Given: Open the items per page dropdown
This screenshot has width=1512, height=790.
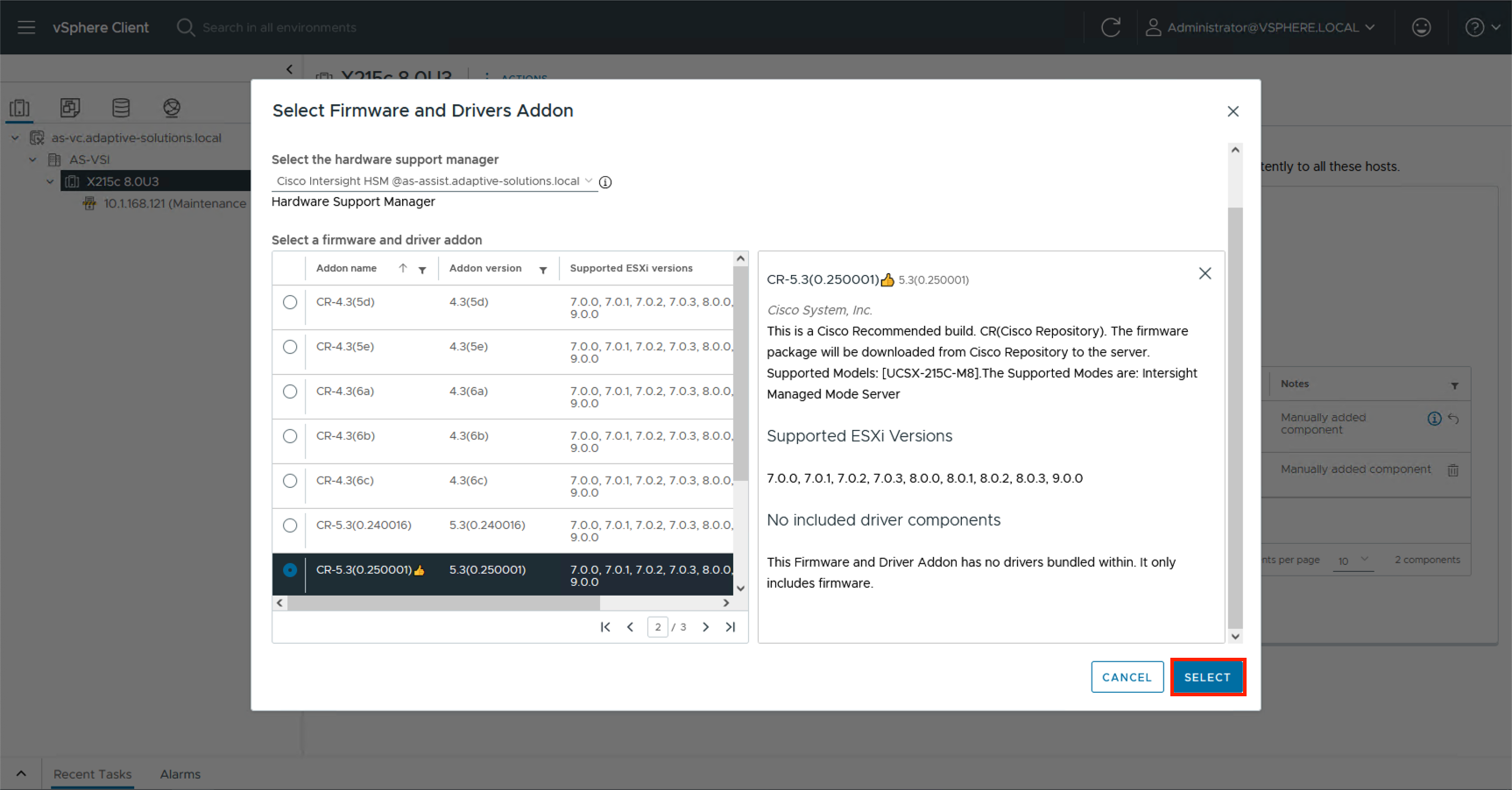Looking at the screenshot, I should [1353, 560].
